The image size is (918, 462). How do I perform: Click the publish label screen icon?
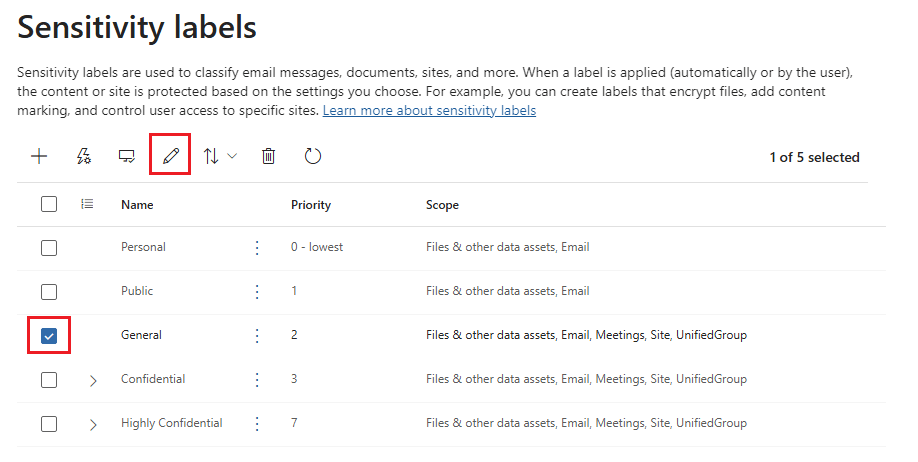point(127,156)
